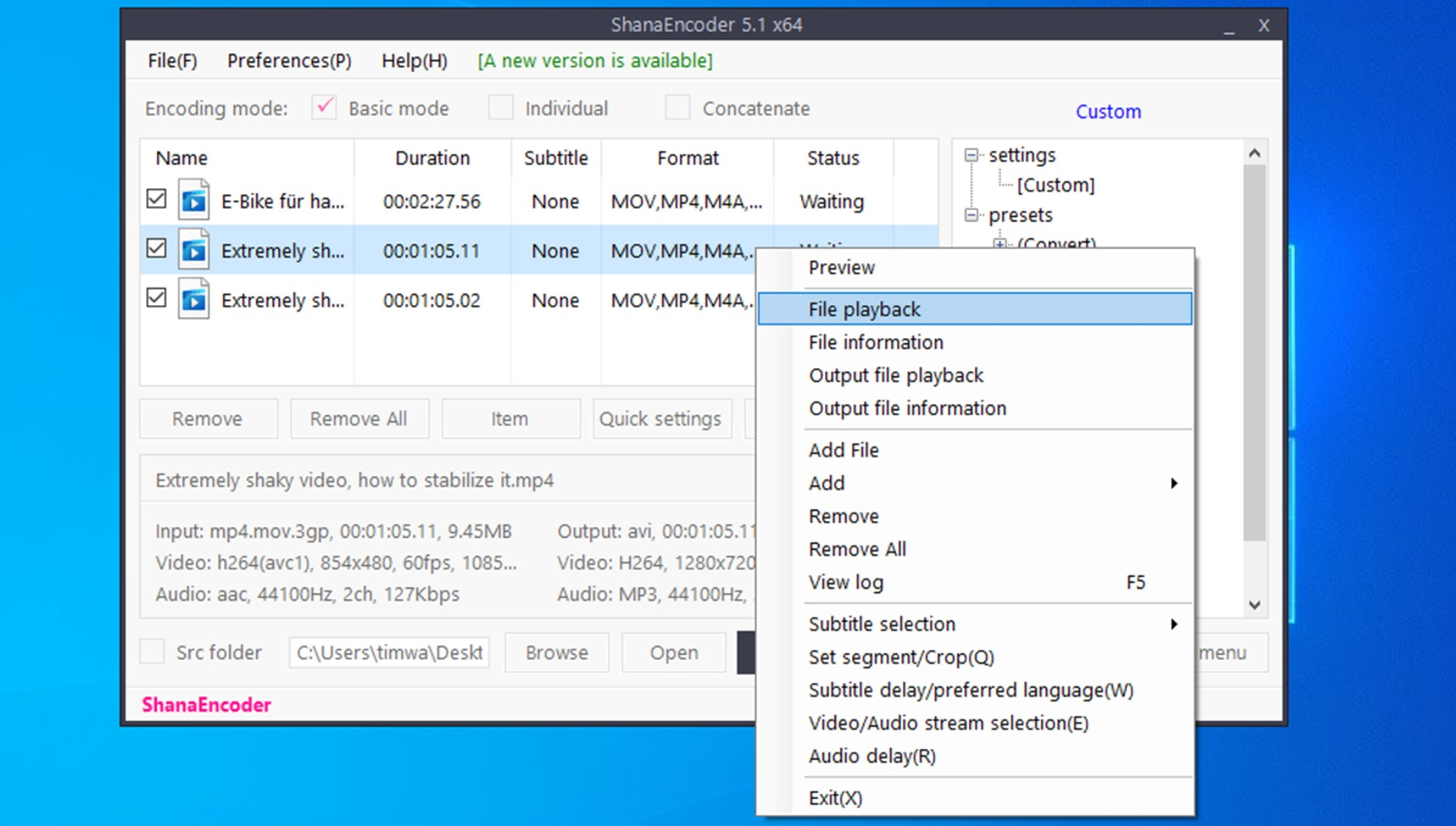Click the Add submenu arrow in the context menu
Viewport: 1456px width, 826px height.
pos(1174,483)
